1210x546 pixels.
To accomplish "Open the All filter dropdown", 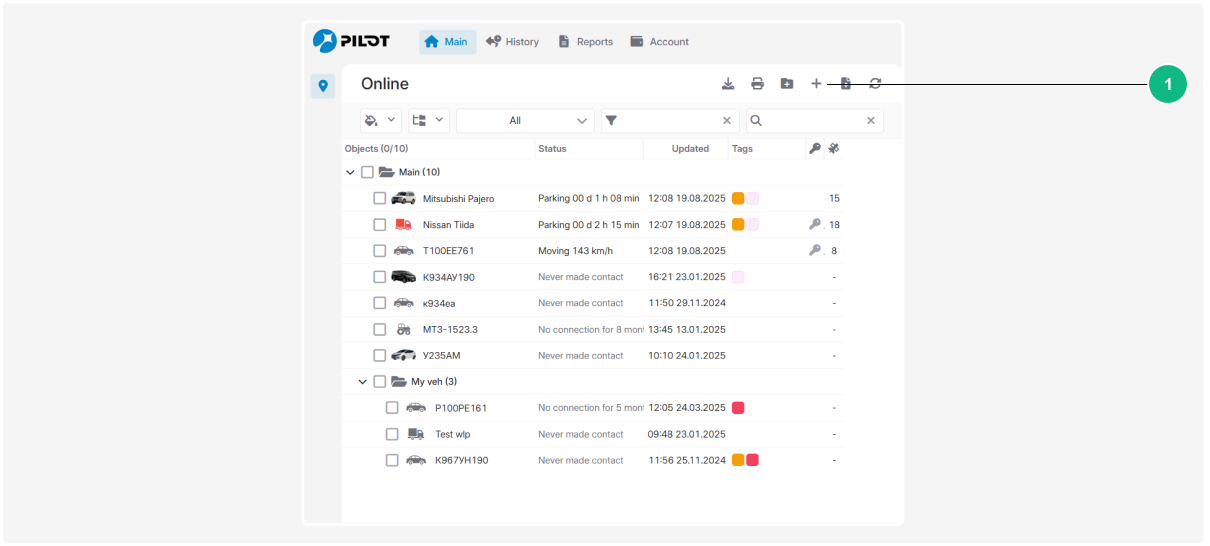I will pyautogui.click(x=525, y=121).
